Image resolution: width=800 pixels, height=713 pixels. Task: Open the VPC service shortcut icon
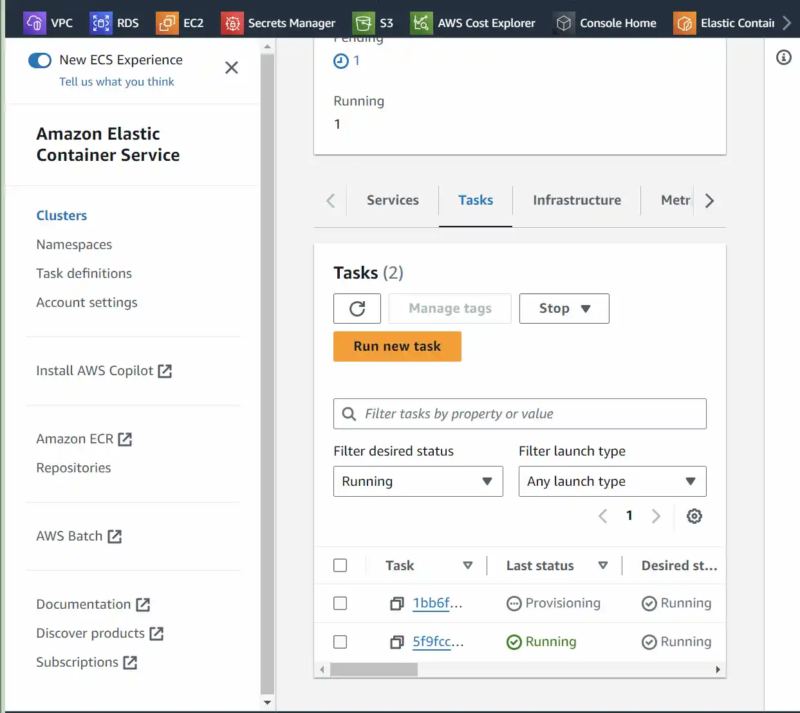click(34, 23)
